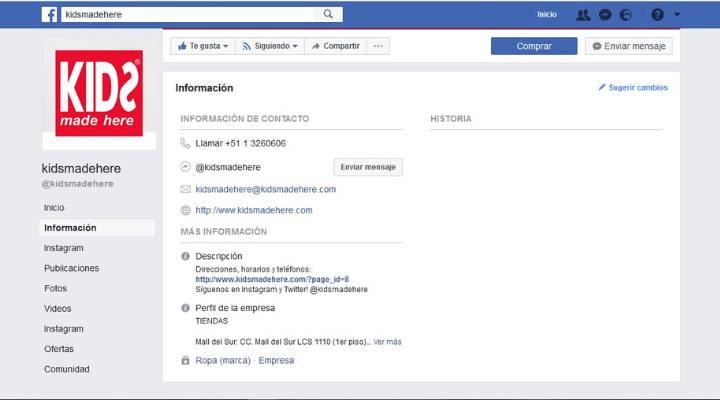Select Videos in the page sidebar
Image resolution: width=720 pixels, height=400 pixels.
click(x=58, y=309)
